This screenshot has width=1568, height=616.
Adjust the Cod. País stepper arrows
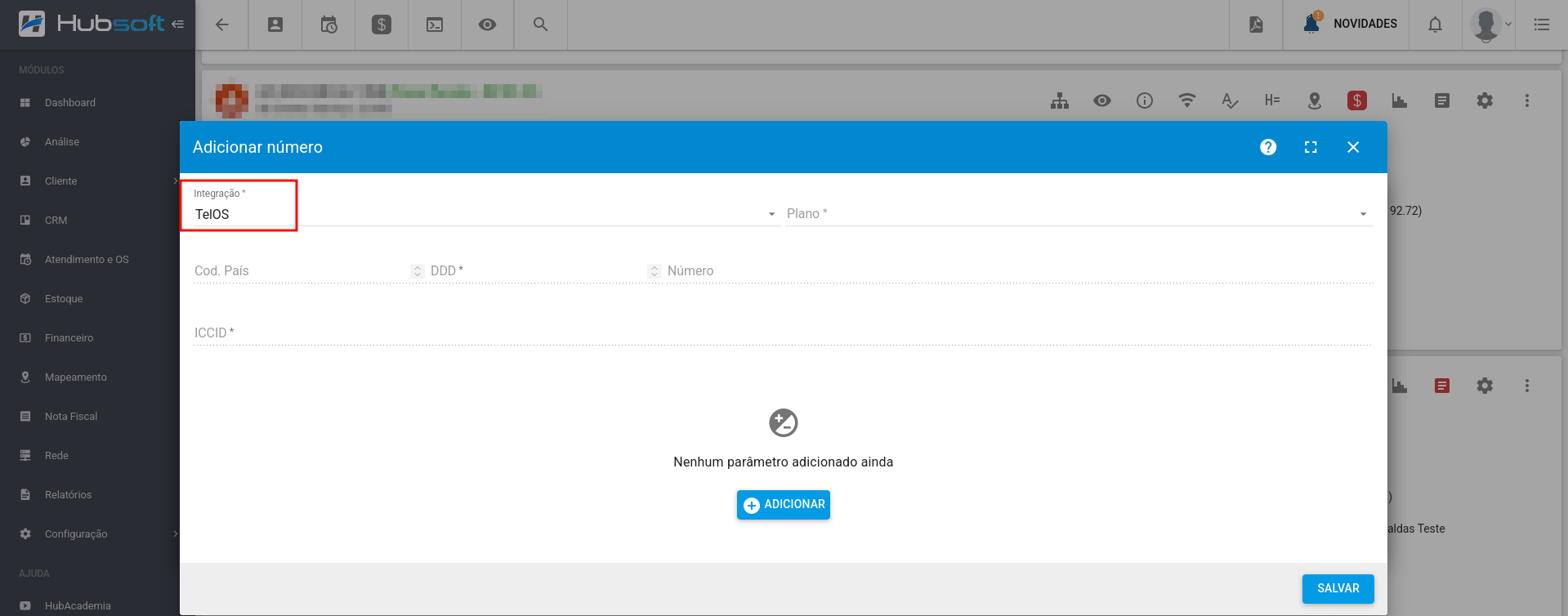tap(418, 271)
